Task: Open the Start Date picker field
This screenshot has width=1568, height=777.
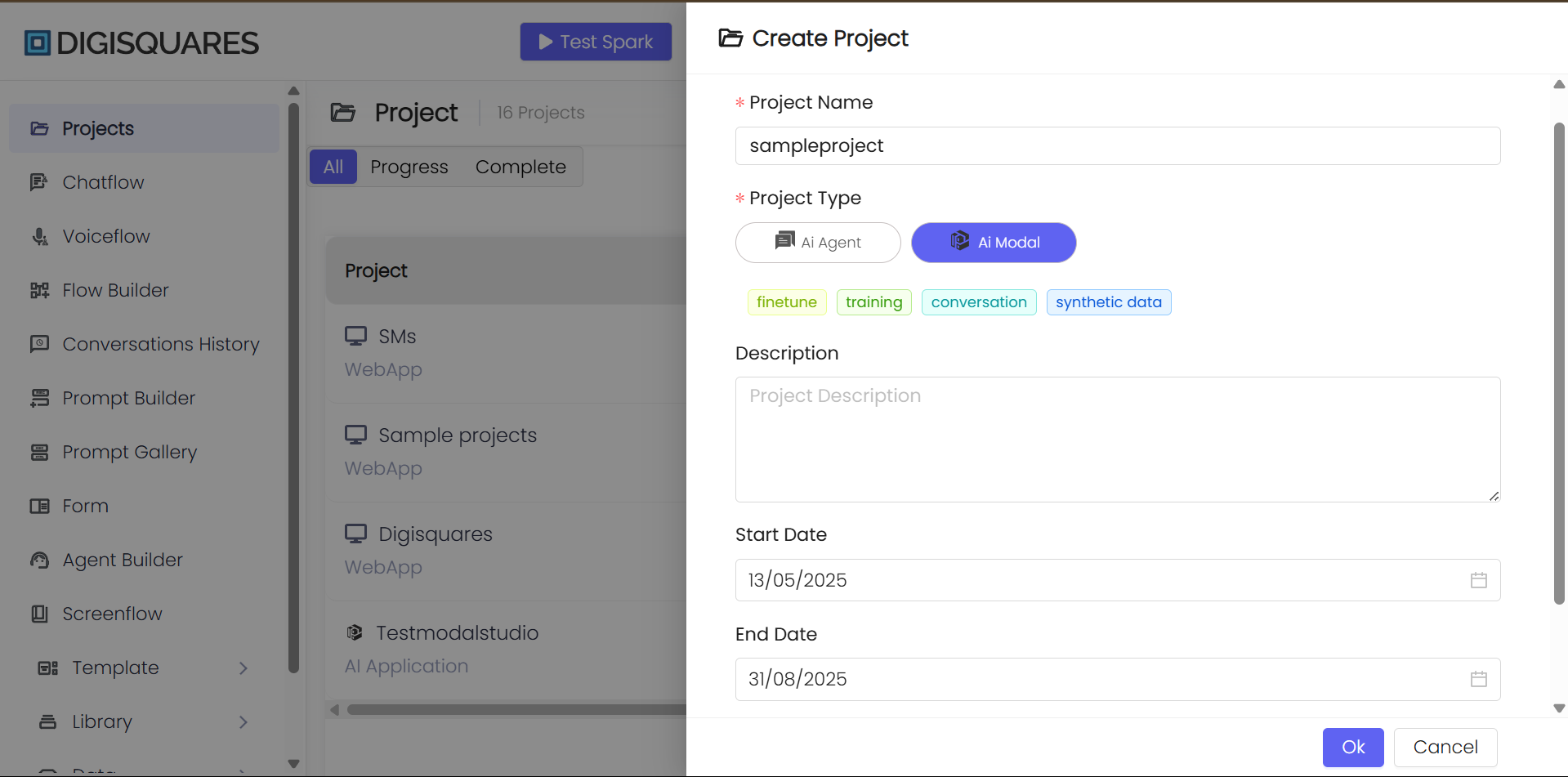Action: (1118, 580)
